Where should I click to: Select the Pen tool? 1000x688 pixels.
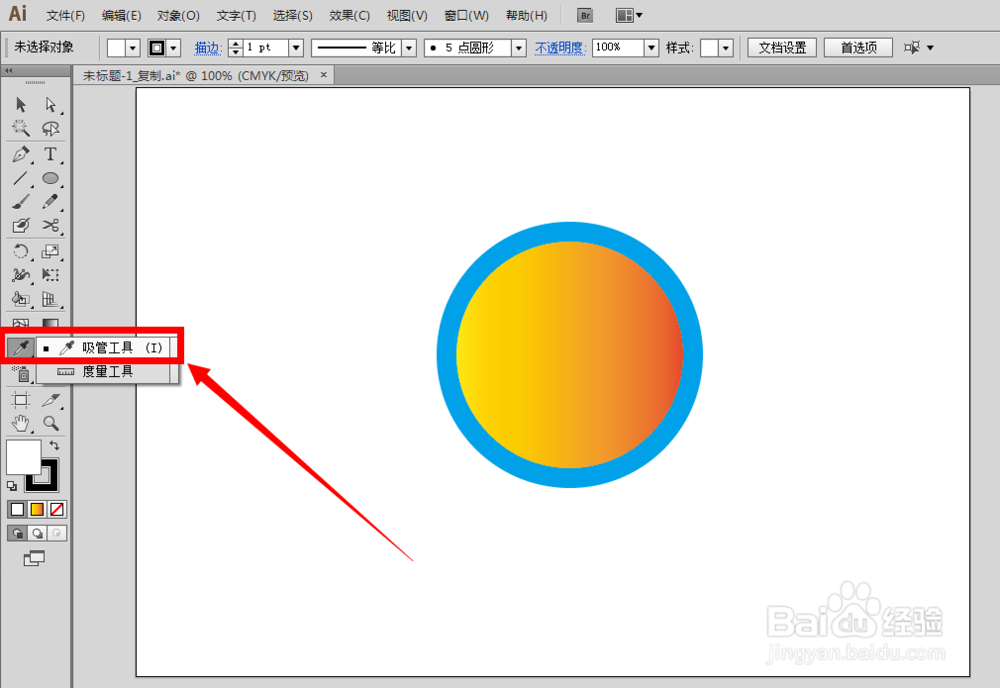(21, 154)
